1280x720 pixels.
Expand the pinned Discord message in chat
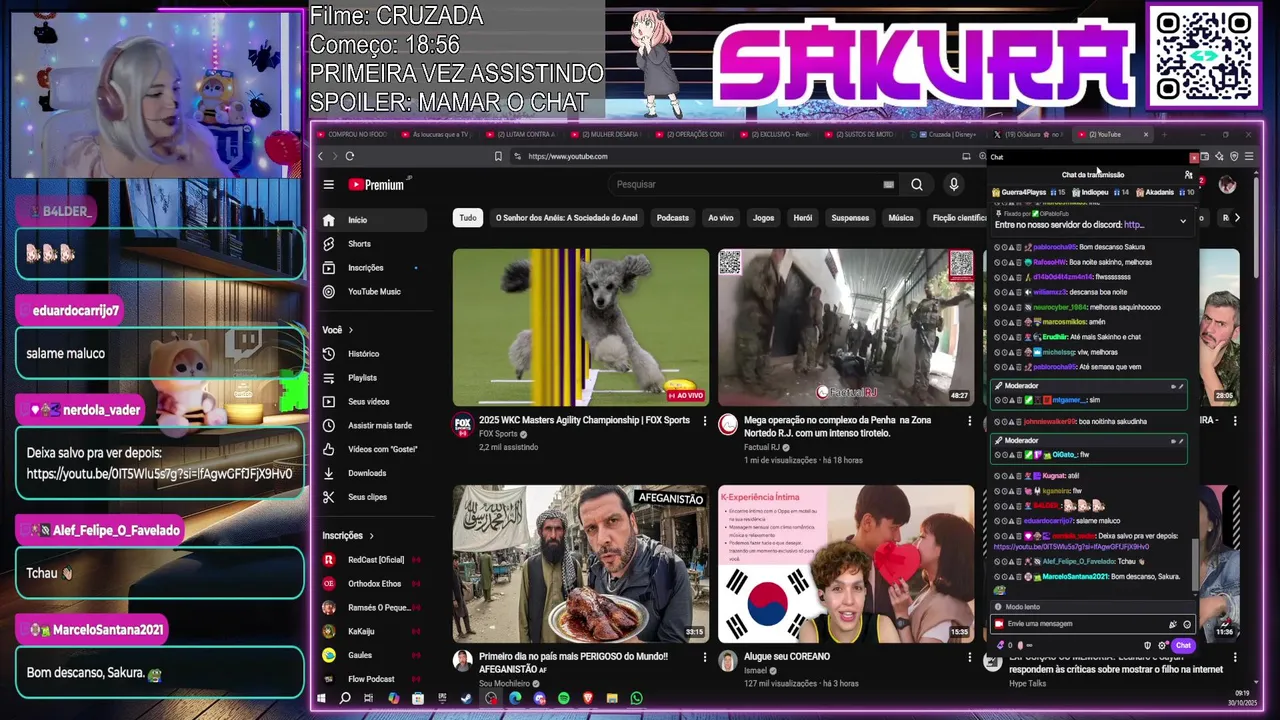pos(1182,221)
